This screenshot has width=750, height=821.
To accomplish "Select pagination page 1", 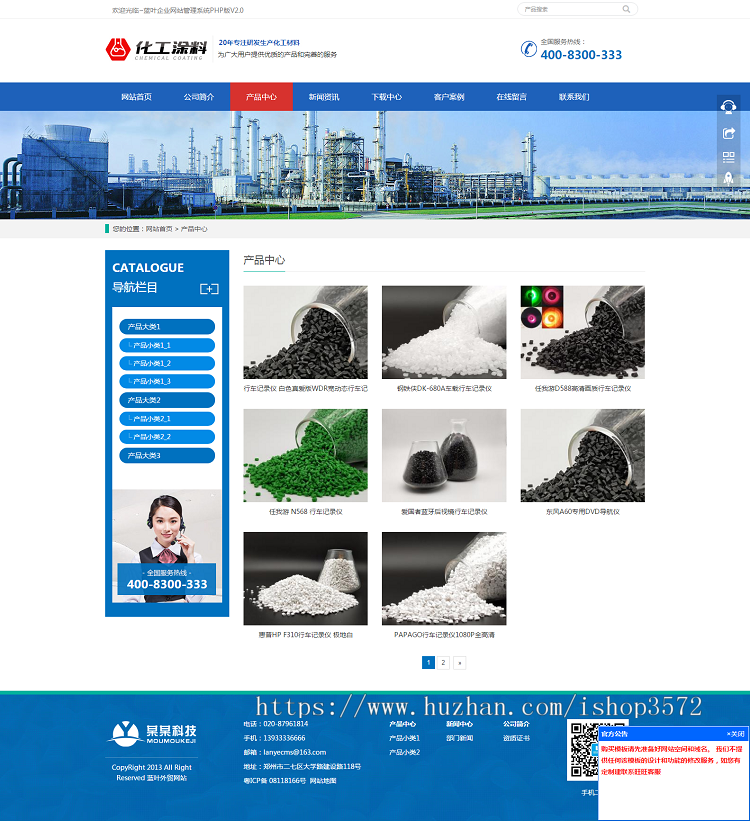I will pyautogui.click(x=428, y=662).
